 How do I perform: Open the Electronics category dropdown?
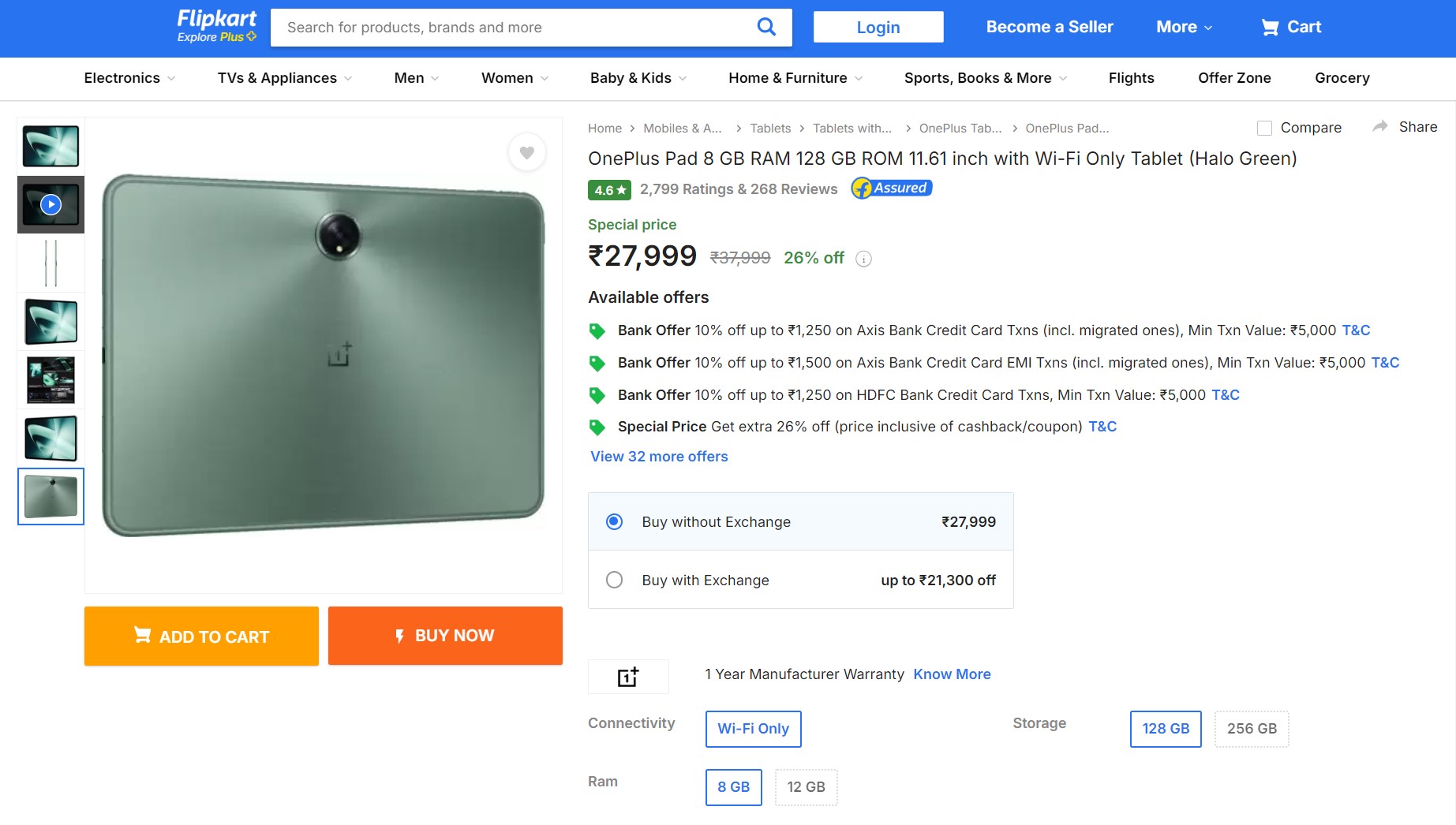[128, 78]
